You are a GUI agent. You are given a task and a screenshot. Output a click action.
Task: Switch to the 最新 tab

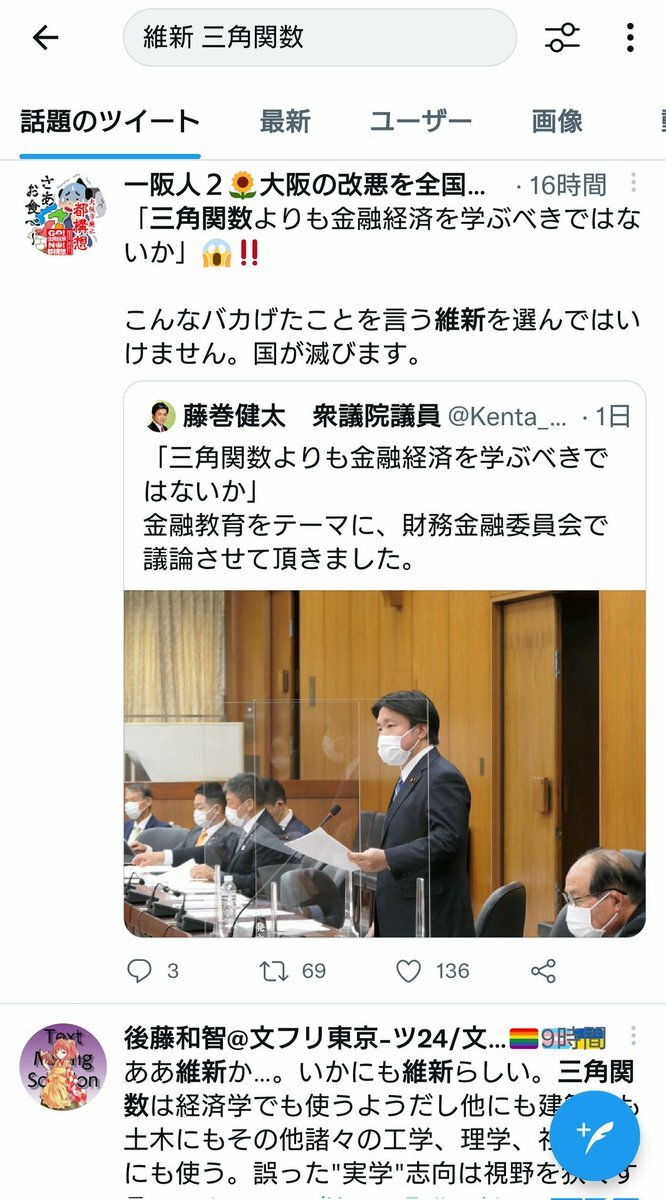click(285, 122)
